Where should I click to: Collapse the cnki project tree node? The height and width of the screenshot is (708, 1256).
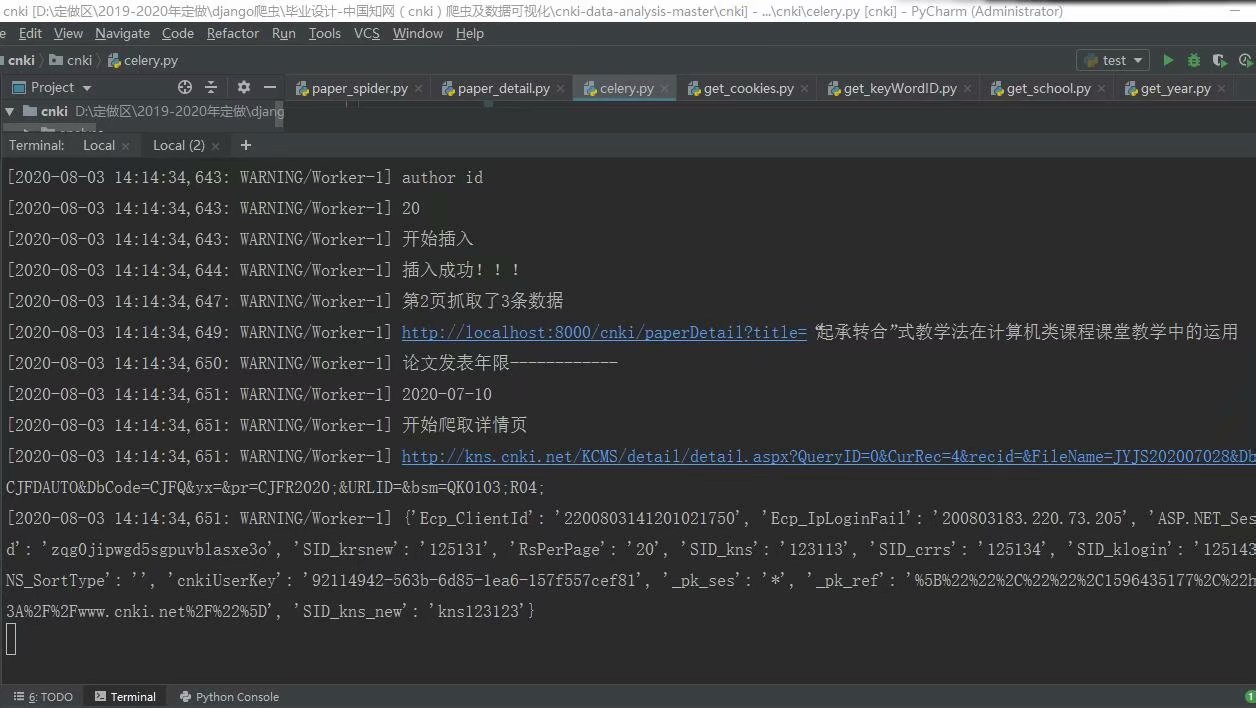(9, 111)
